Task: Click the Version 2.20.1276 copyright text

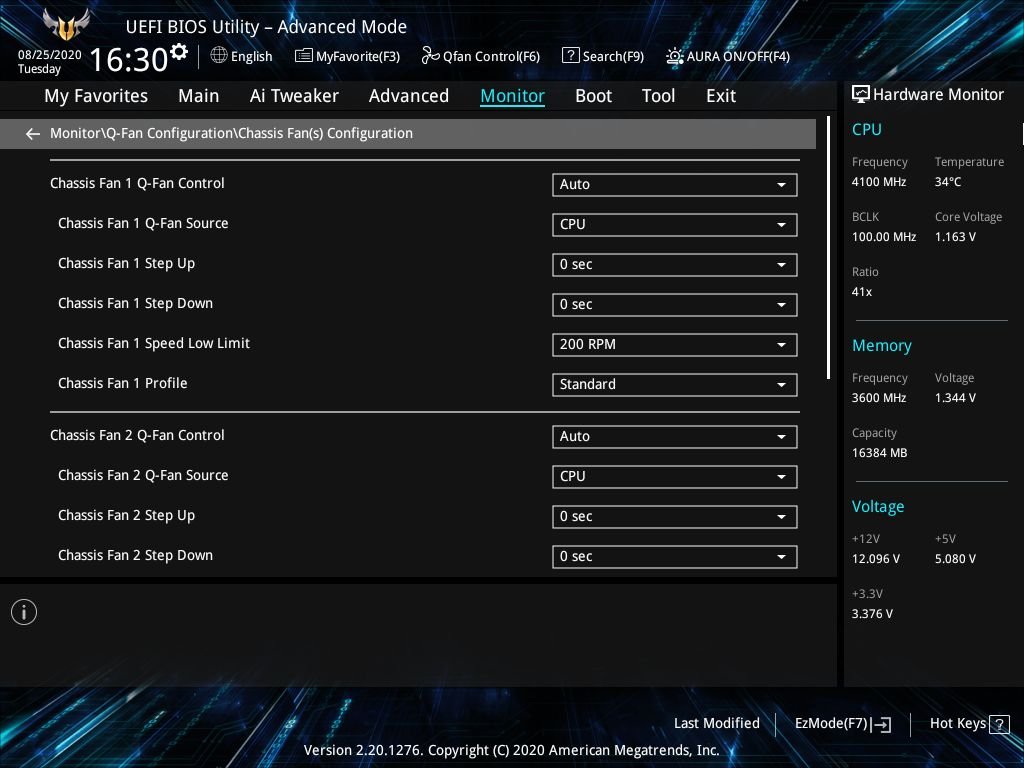Action: click(511, 750)
